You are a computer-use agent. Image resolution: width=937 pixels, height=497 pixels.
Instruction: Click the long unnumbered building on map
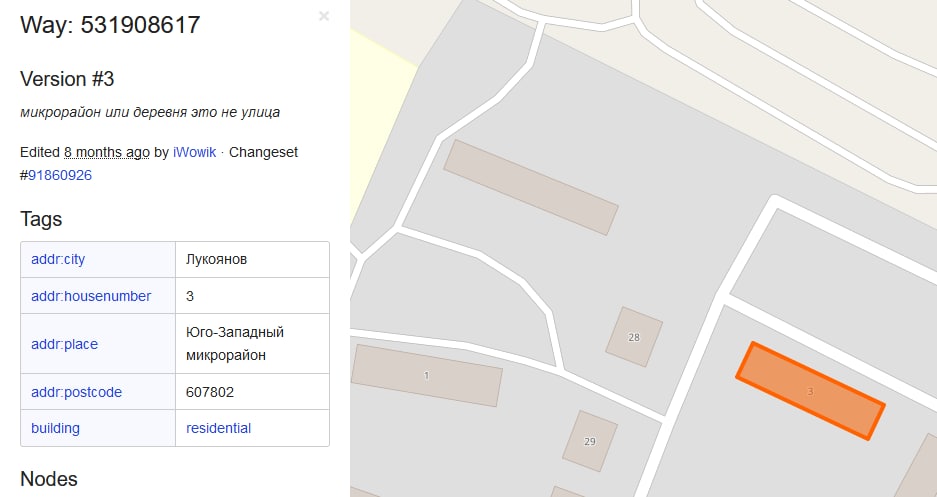coord(531,188)
